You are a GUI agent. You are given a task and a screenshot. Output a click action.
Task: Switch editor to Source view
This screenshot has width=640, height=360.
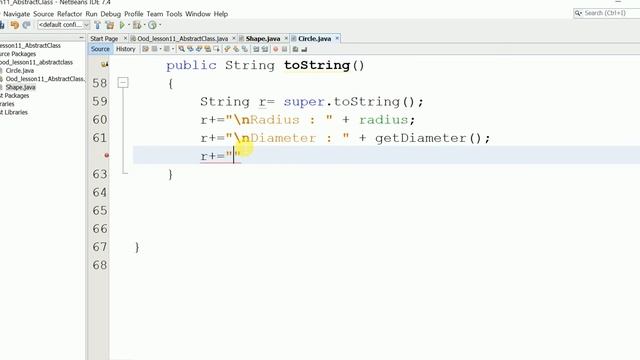point(100,49)
